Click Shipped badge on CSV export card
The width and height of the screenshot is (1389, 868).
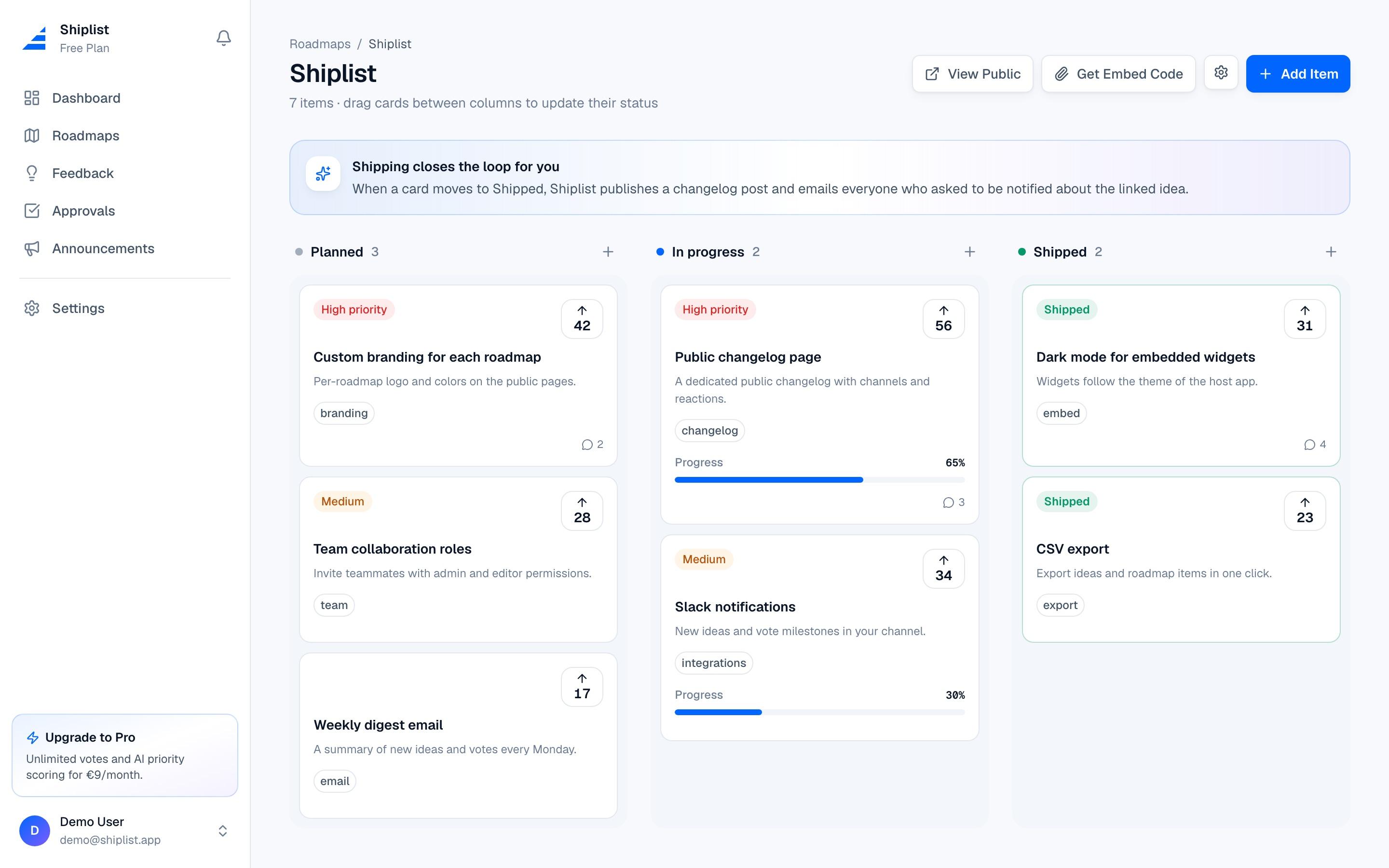1066,501
